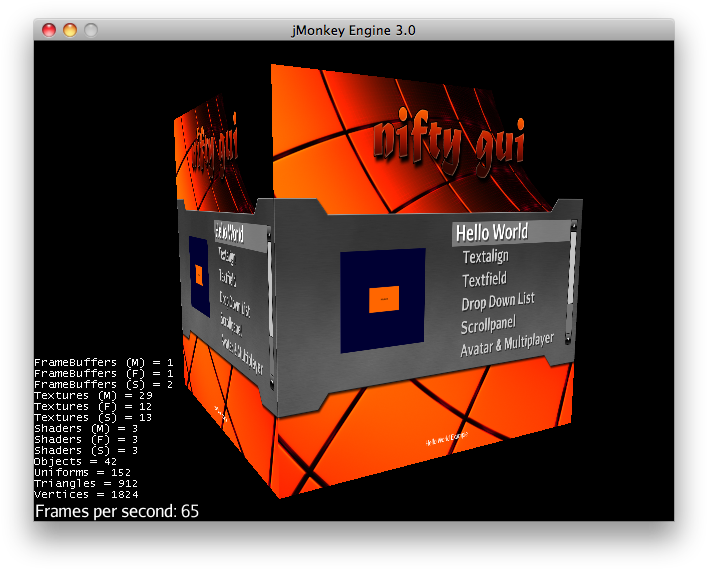Click the Textures (S) = 13 line
This screenshot has height=569, width=707.
click(x=93, y=418)
